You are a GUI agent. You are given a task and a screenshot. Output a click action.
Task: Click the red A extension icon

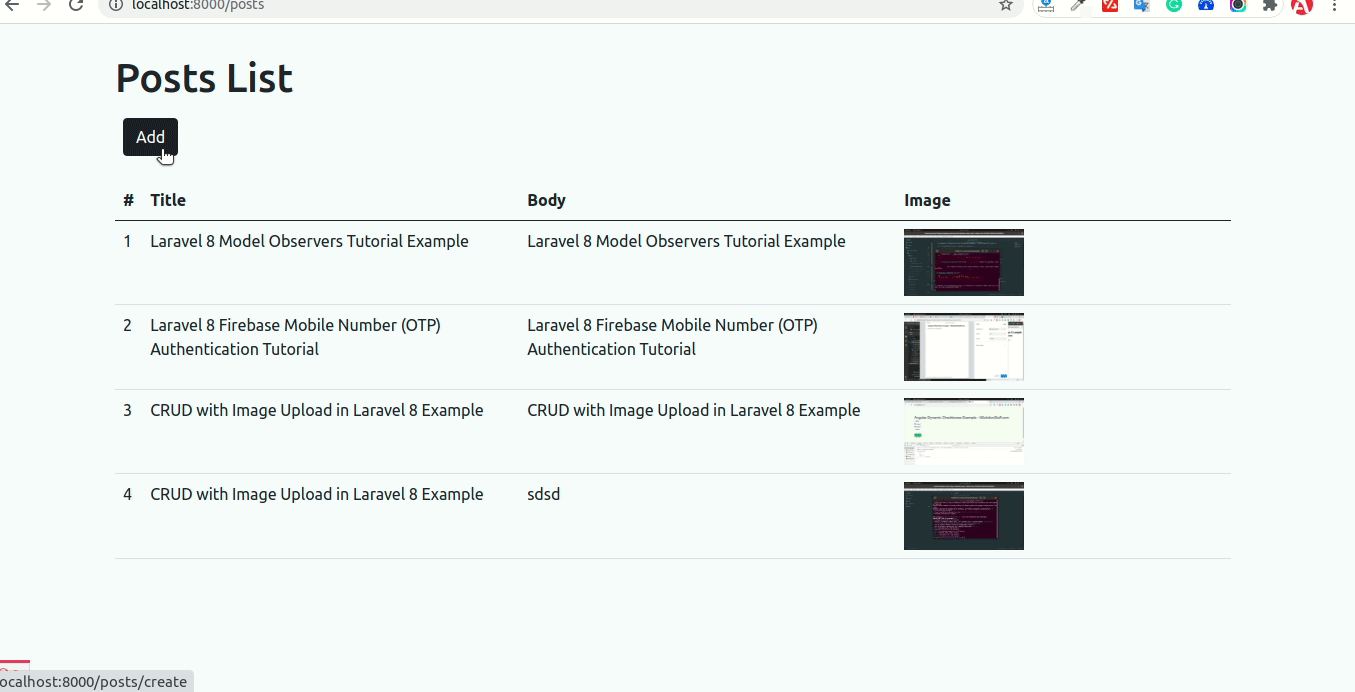tap(1303, 7)
